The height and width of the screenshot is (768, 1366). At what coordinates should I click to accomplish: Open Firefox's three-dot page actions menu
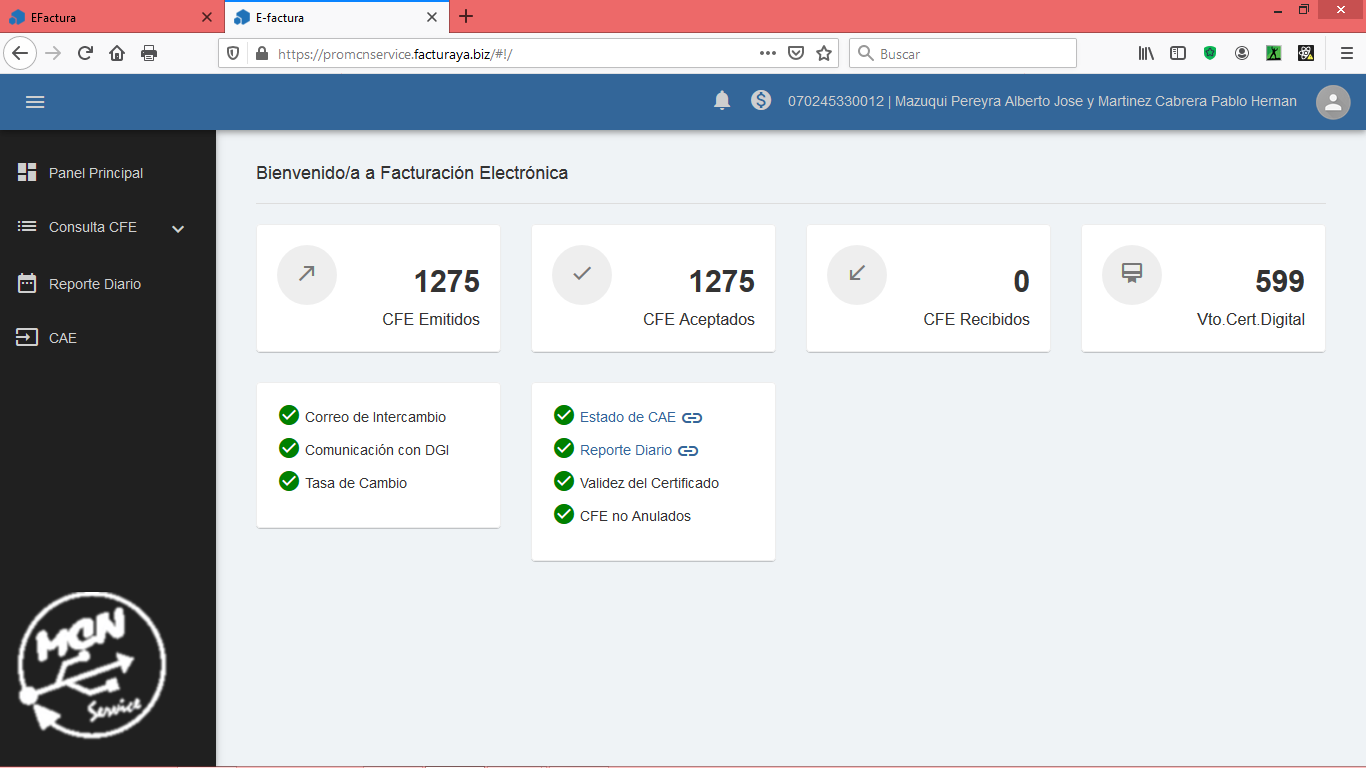(x=767, y=54)
